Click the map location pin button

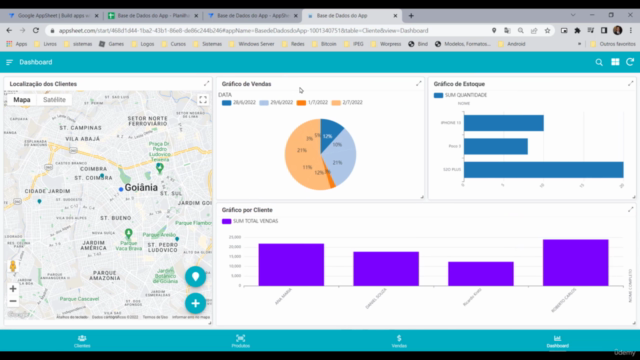(195, 277)
